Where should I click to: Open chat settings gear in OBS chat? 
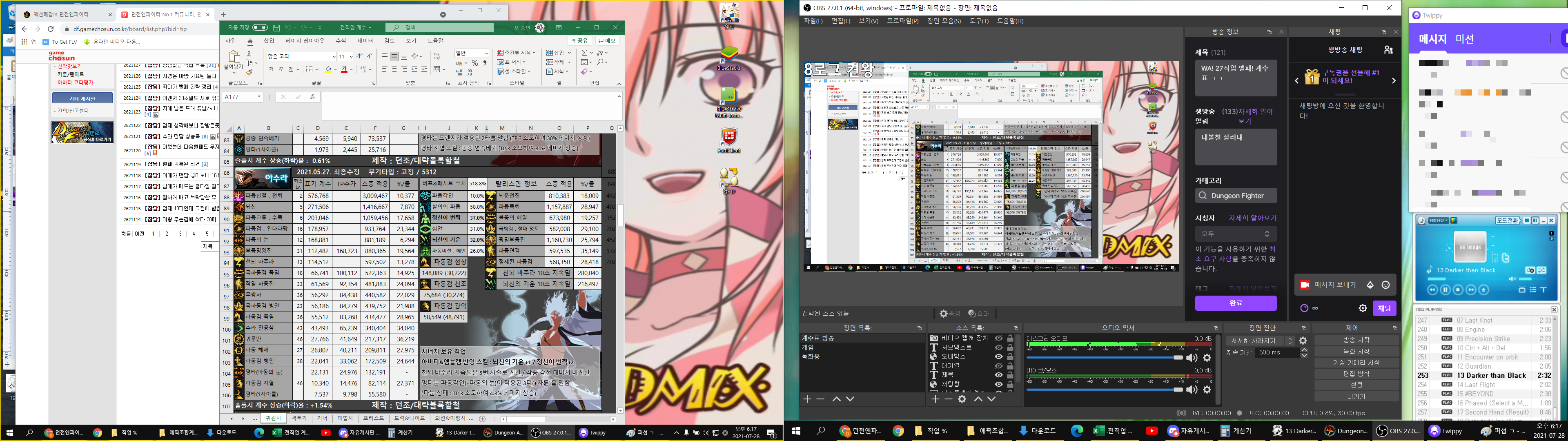point(1363,308)
